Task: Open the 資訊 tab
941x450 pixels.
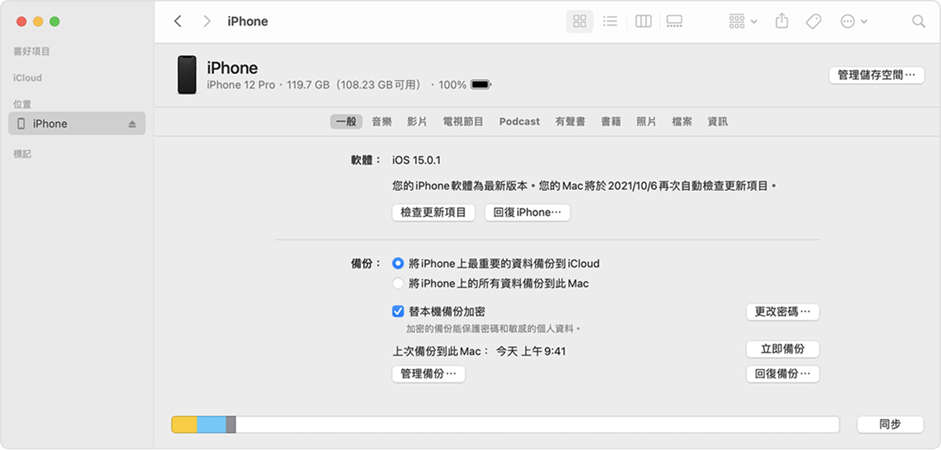Action: (718, 122)
